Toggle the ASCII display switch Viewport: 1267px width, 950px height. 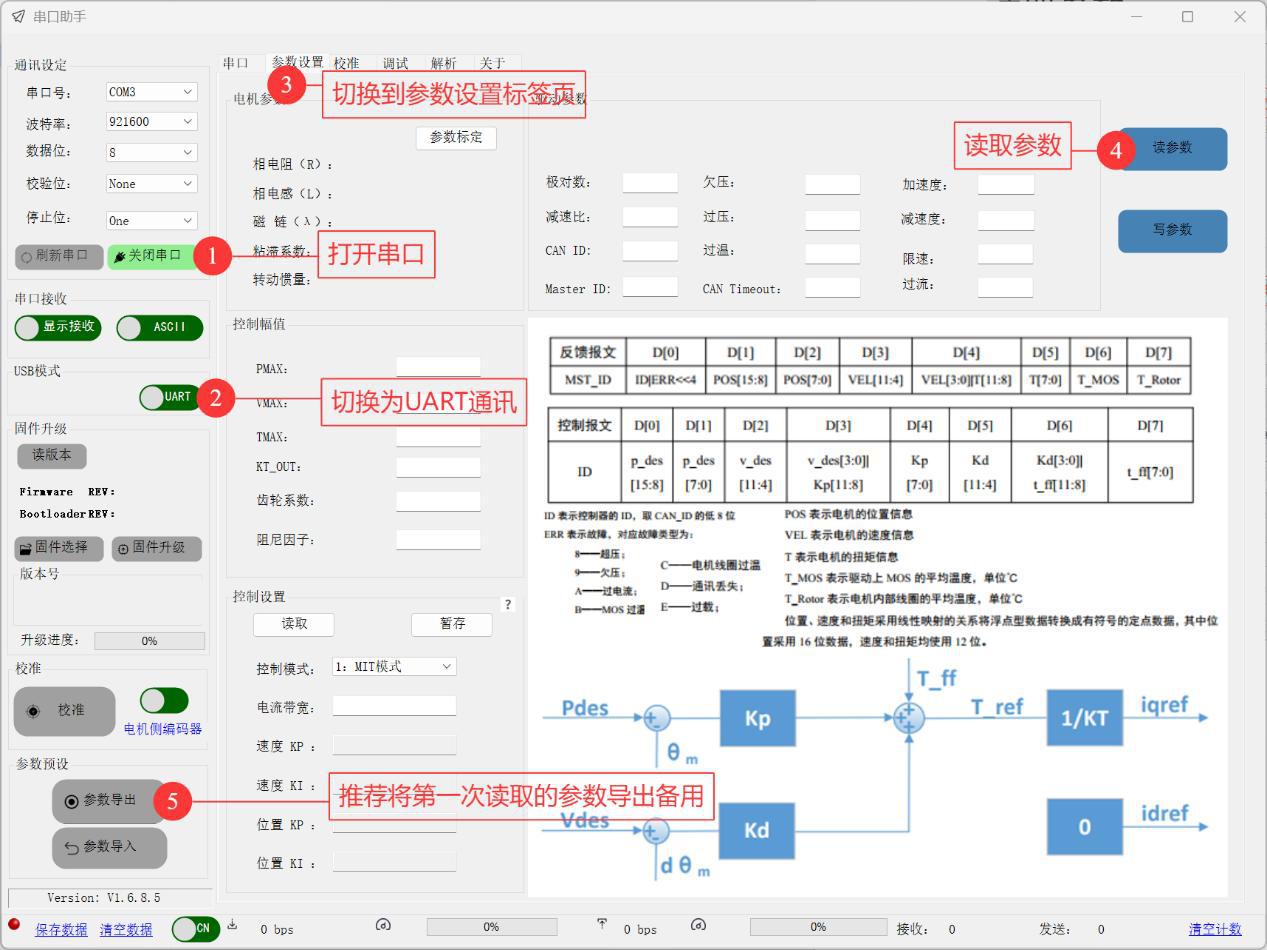pyautogui.click(x=159, y=327)
